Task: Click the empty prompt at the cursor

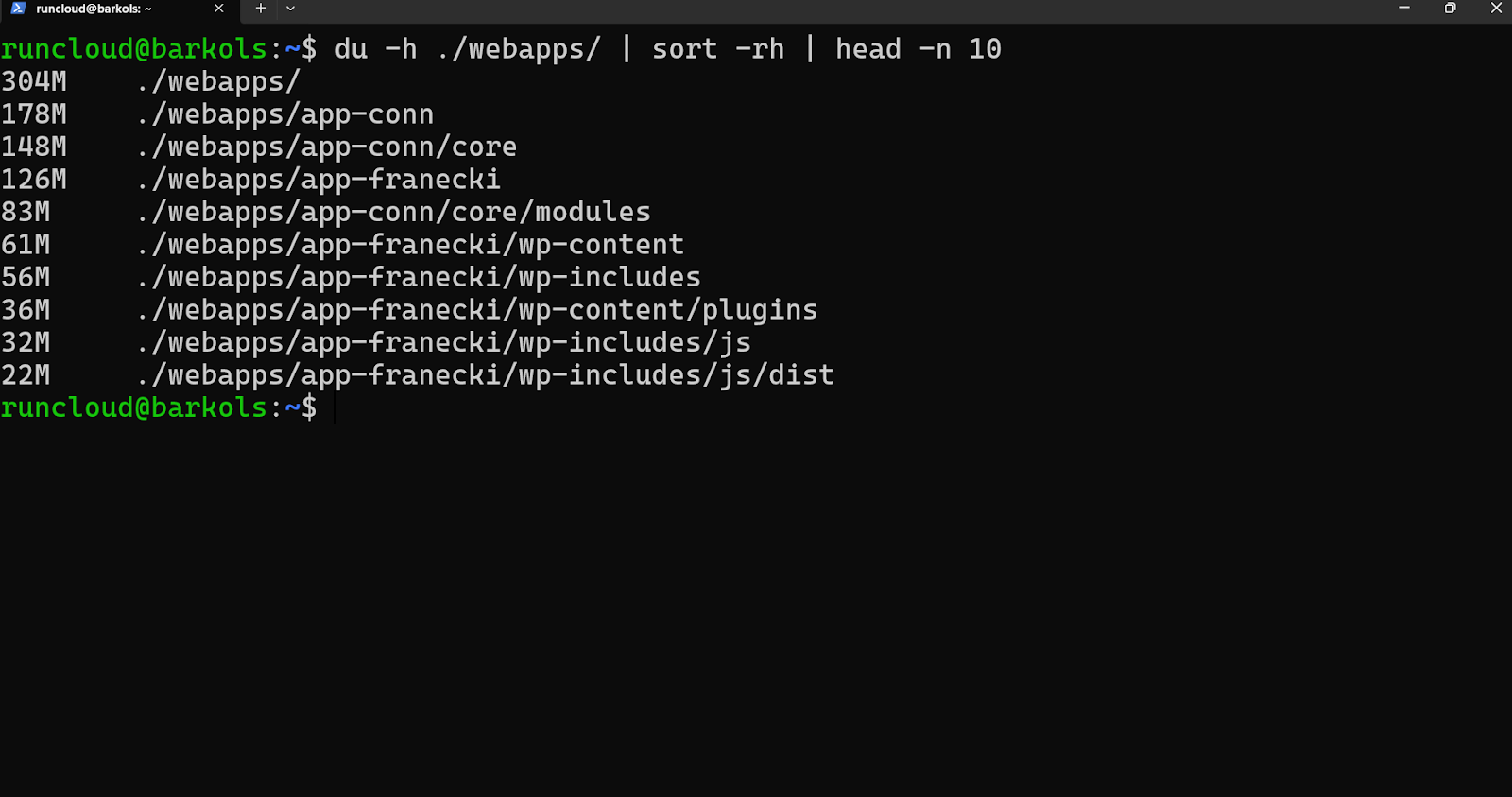Action: coord(335,408)
